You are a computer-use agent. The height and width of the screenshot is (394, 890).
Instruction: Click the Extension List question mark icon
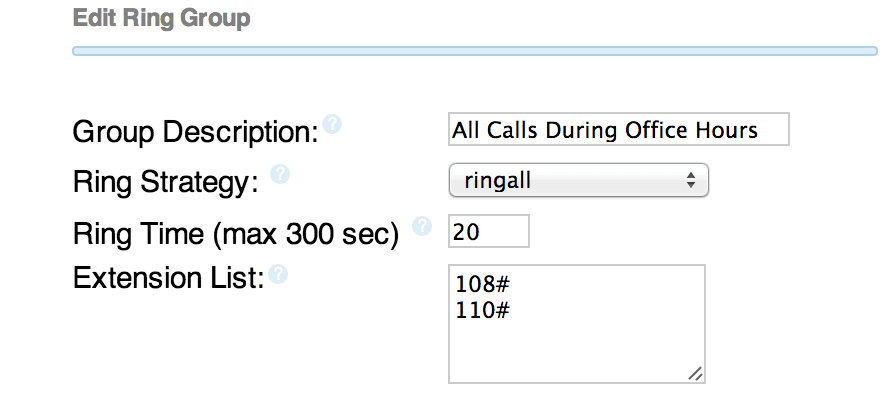(x=278, y=274)
